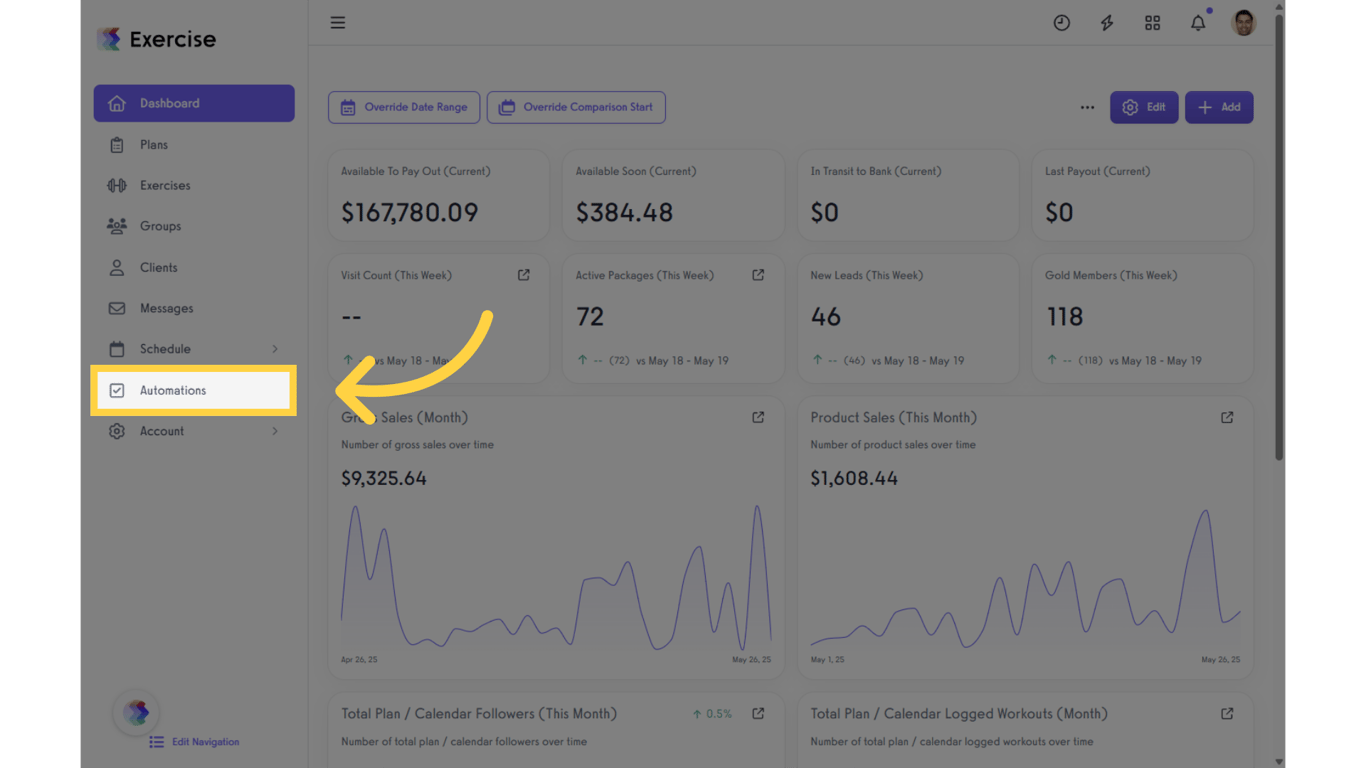
Task: Open Edit Navigation at sidebar bottom
Action: (x=206, y=742)
